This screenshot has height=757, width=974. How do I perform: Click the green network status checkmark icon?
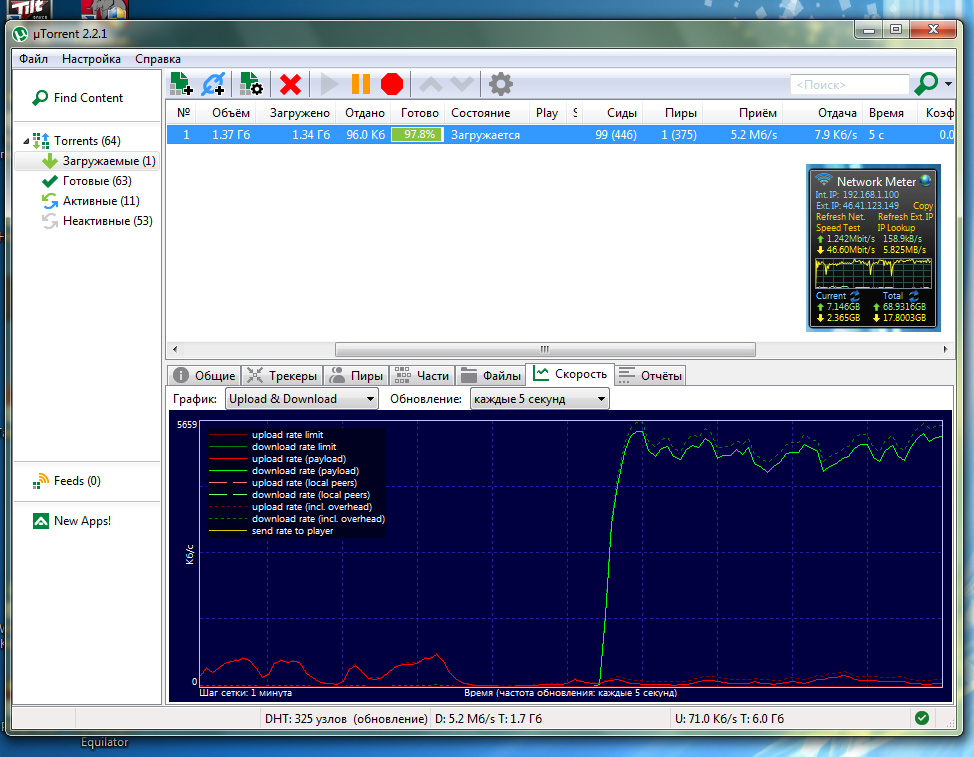pos(921,718)
